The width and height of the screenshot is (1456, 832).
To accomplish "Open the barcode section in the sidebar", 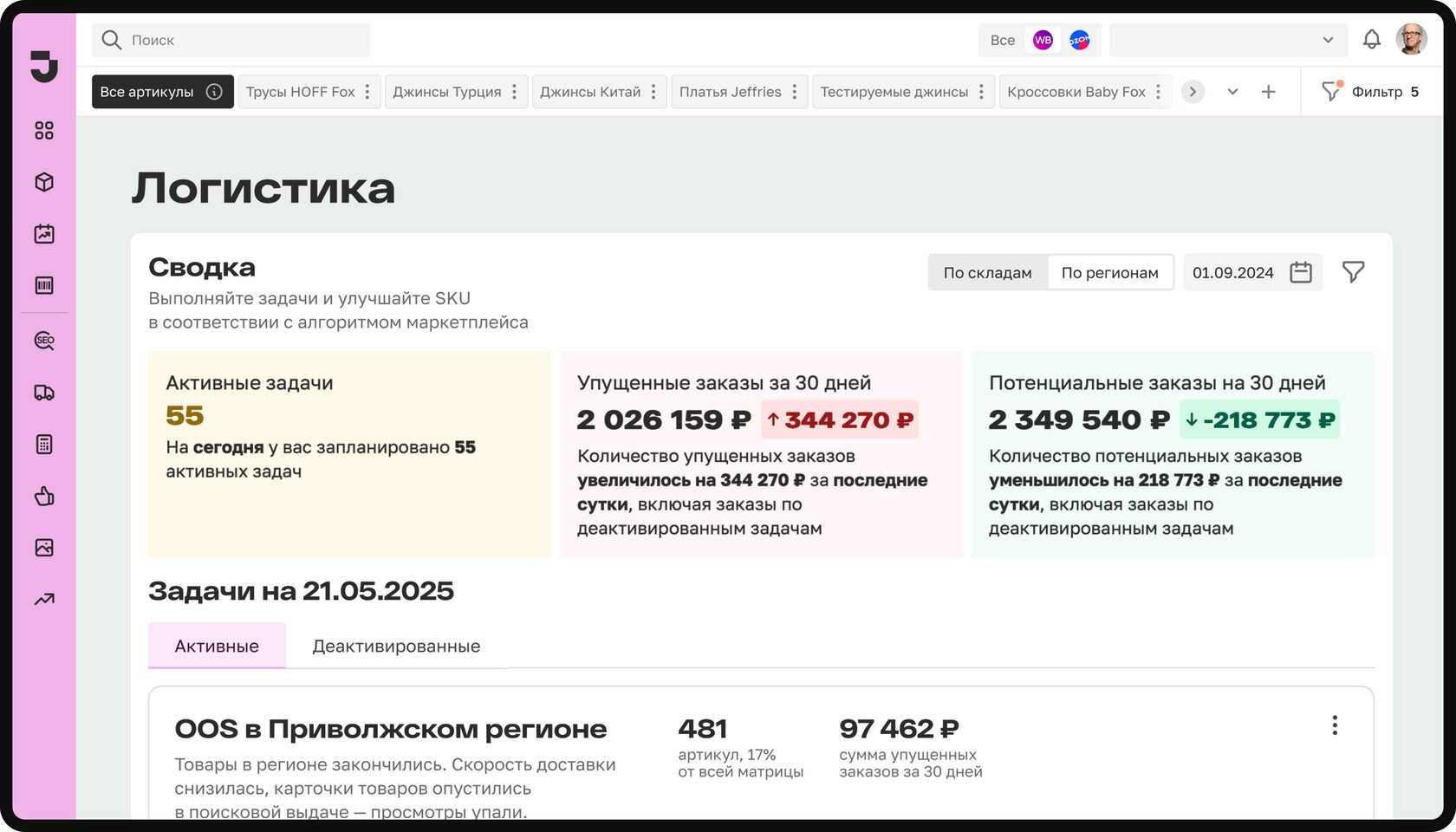I will (44, 285).
